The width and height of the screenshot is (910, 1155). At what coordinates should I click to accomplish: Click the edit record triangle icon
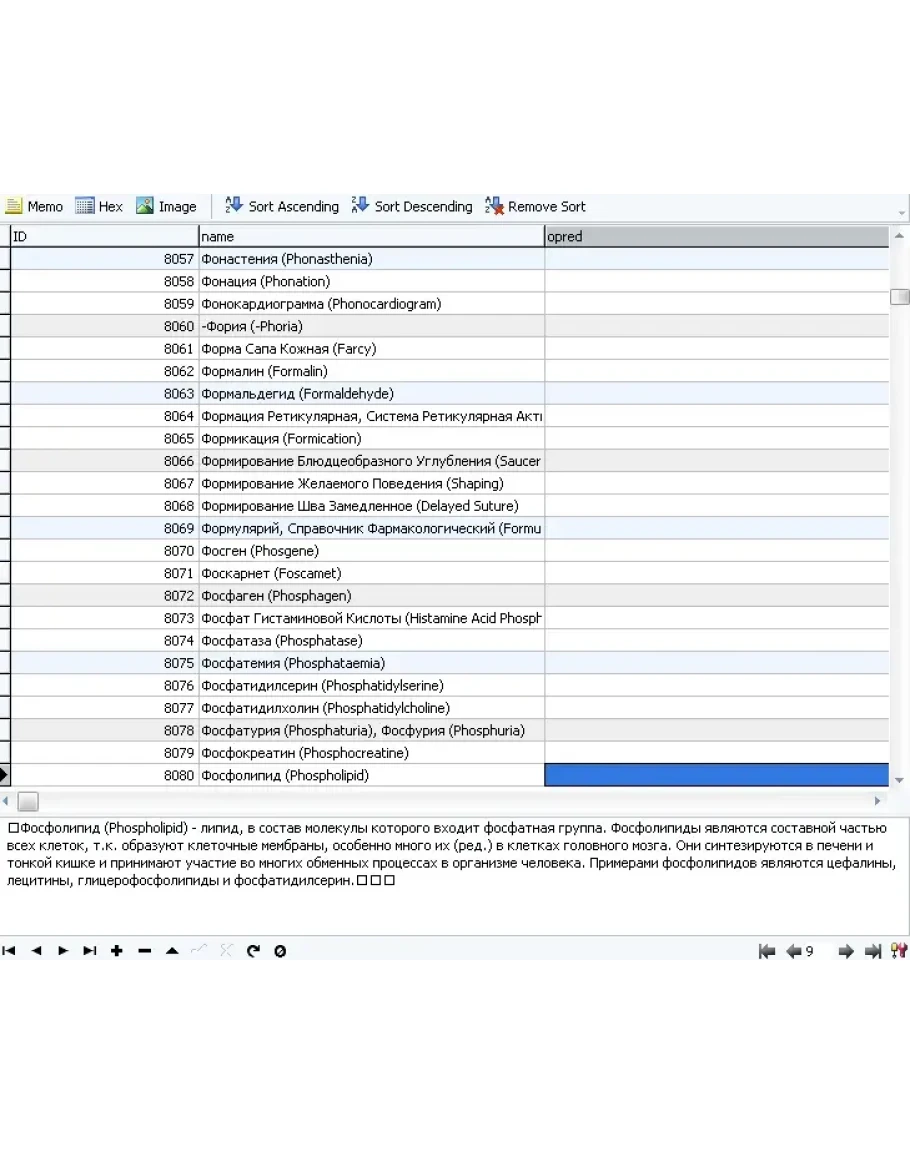tap(172, 951)
